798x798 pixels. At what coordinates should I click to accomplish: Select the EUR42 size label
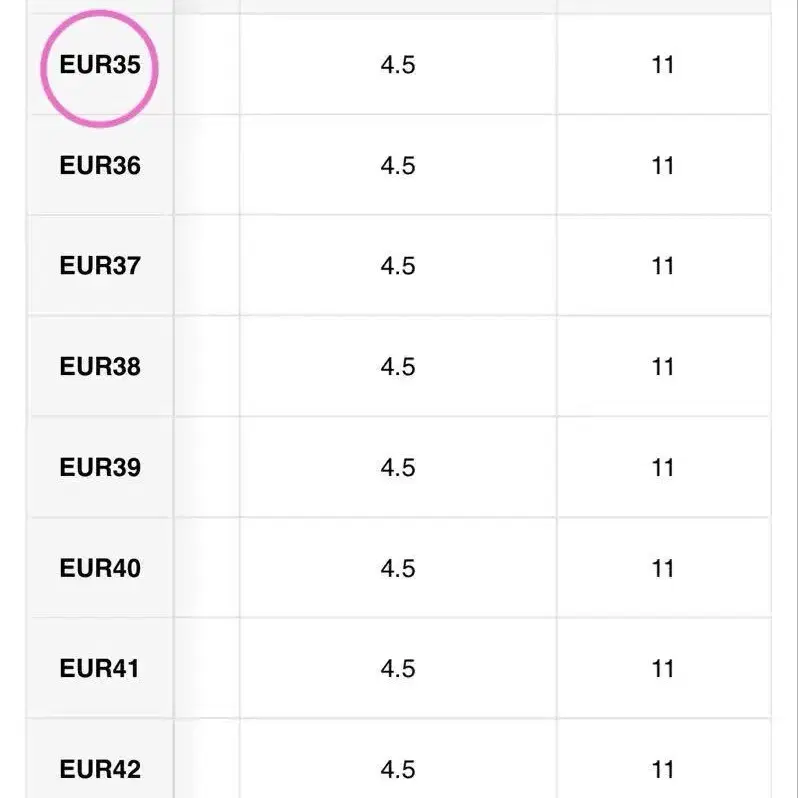pyautogui.click(x=100, y=769)
